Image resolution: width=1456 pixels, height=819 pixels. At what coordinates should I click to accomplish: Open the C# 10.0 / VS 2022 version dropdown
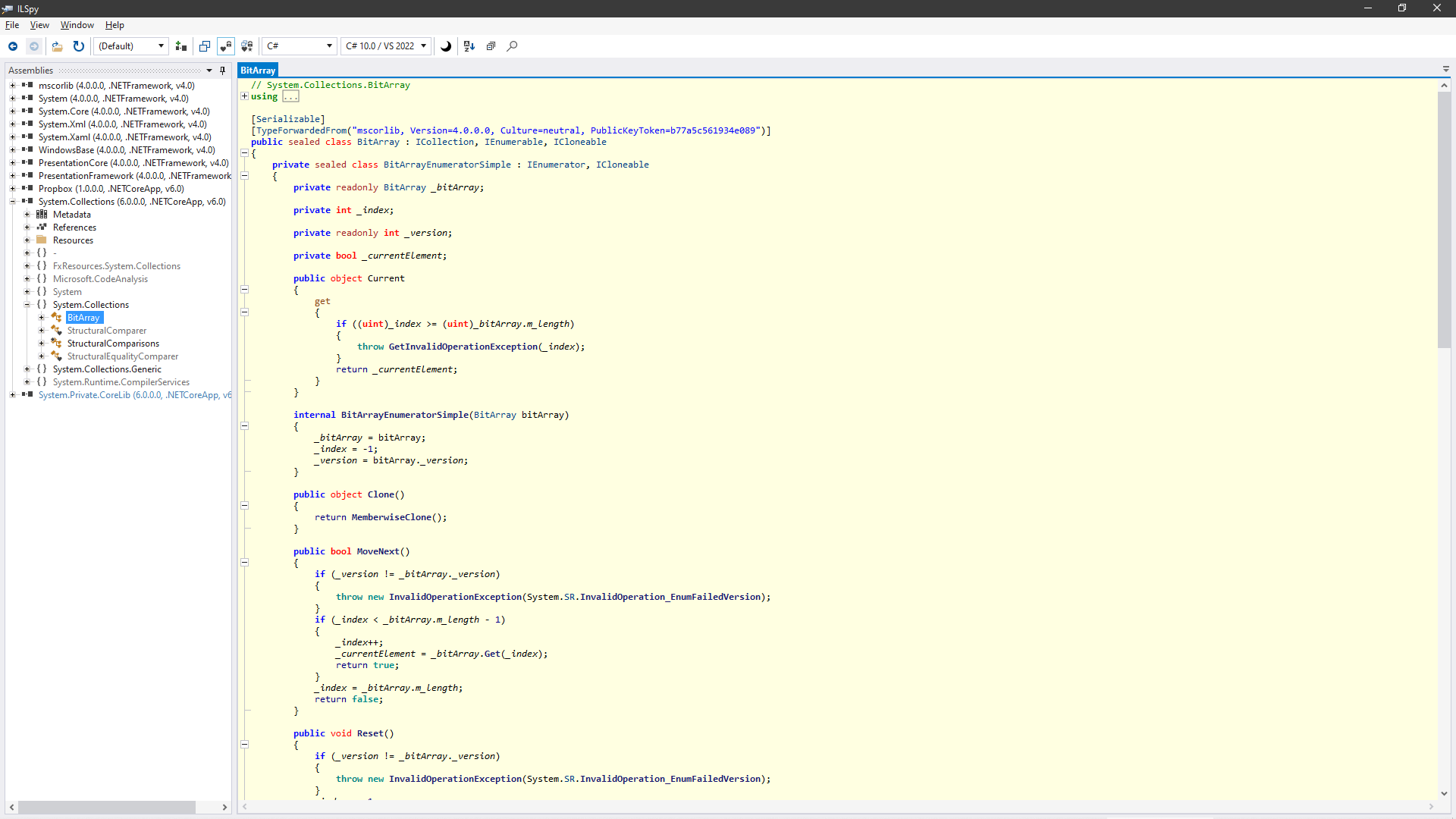[x=386, y=46]
